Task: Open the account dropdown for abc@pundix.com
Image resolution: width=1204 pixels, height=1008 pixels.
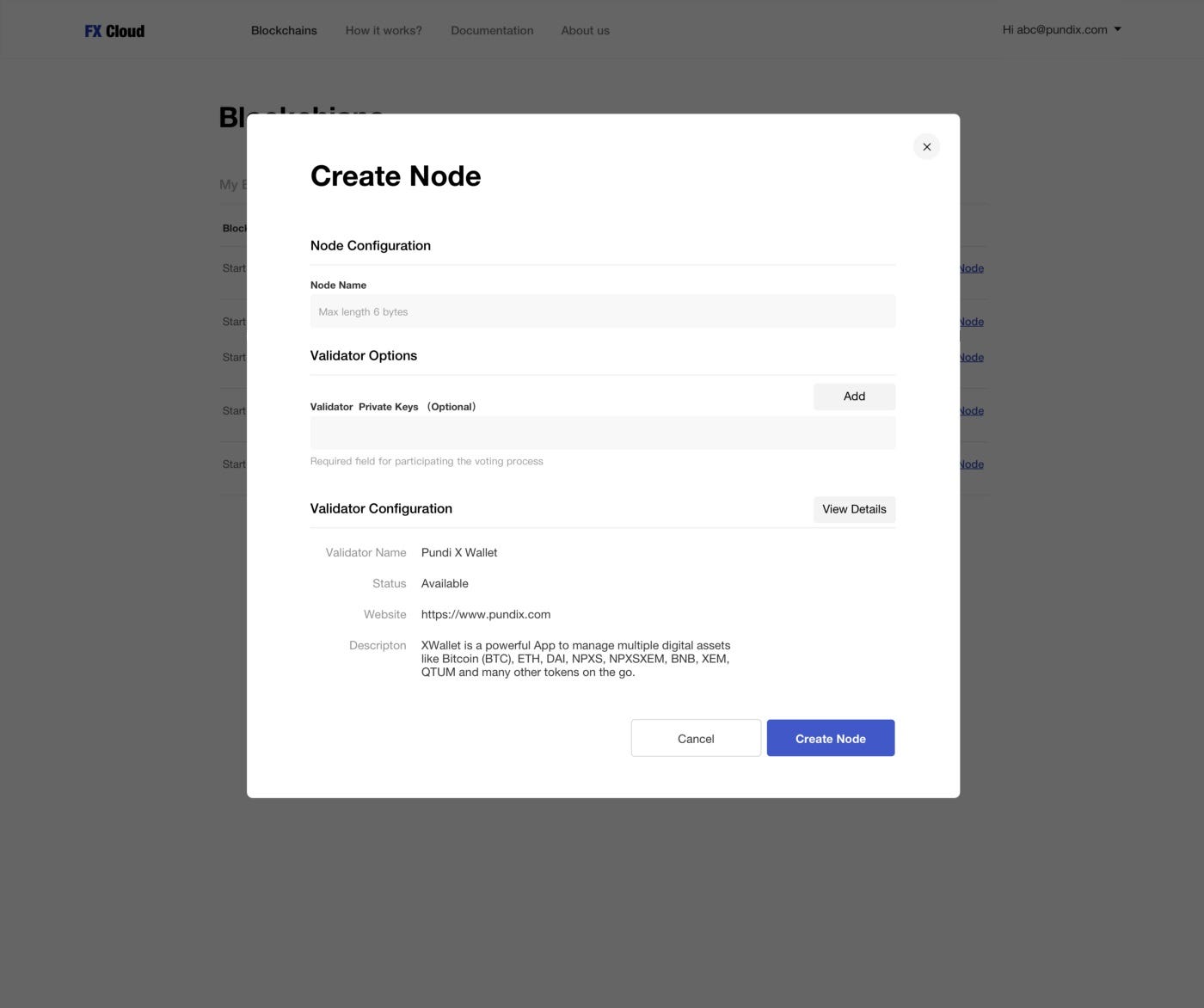Action: tap(1062, 29)
